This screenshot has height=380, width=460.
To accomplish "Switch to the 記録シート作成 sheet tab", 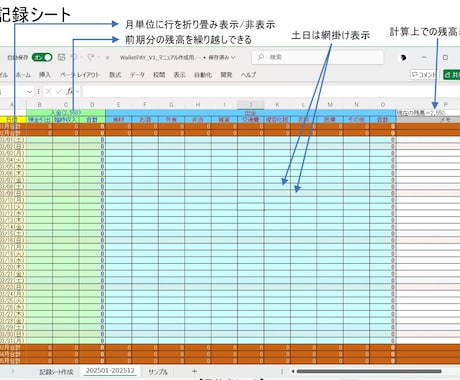I will click(56, 372).
